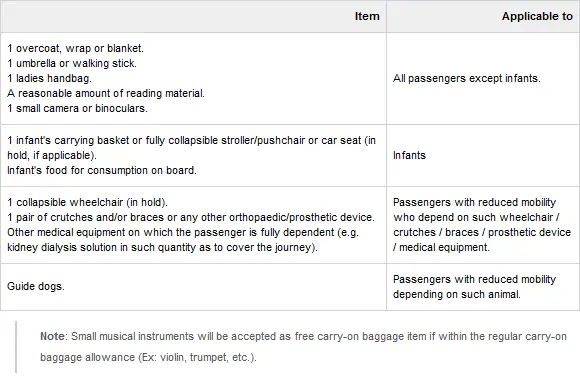
Task: Select the overcoat, wrap or blanket line
Action: click(75, 48)
